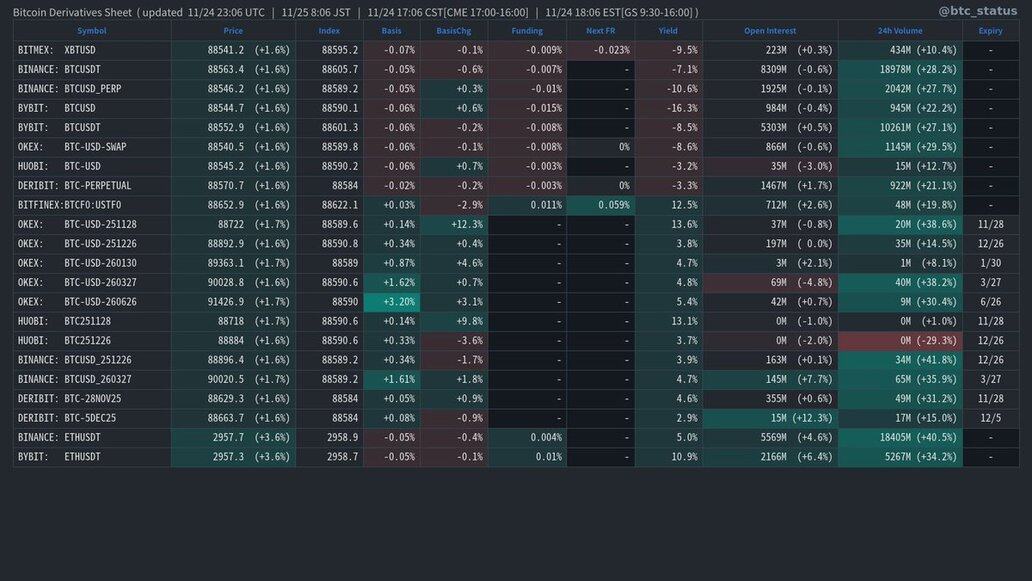Screen dimensions: 1032x581
Task: Click the Expiry column header
Action: click(x=990, y=31)
